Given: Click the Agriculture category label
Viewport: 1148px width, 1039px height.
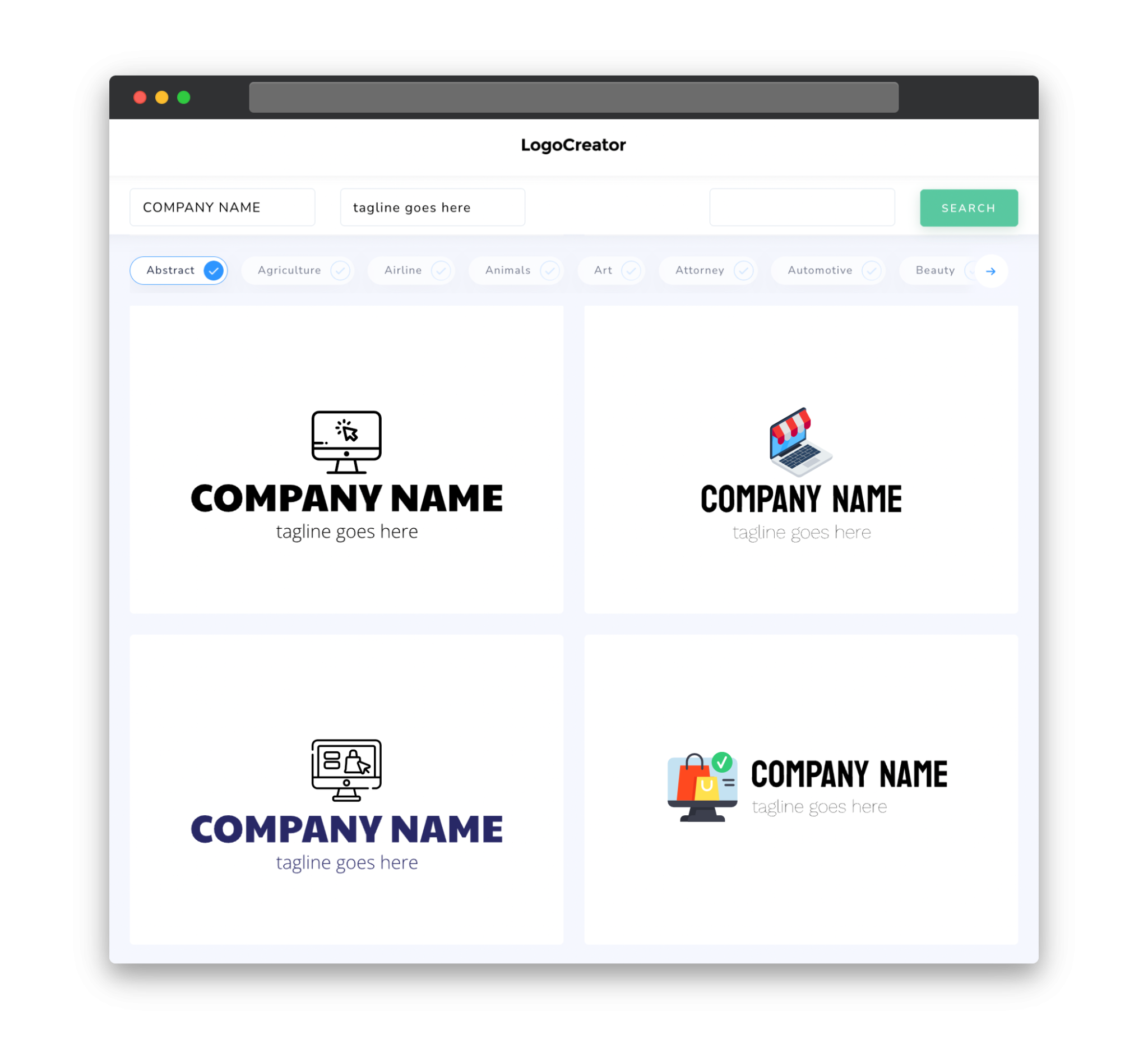Looking at the screenshot, I should point(289,270).
